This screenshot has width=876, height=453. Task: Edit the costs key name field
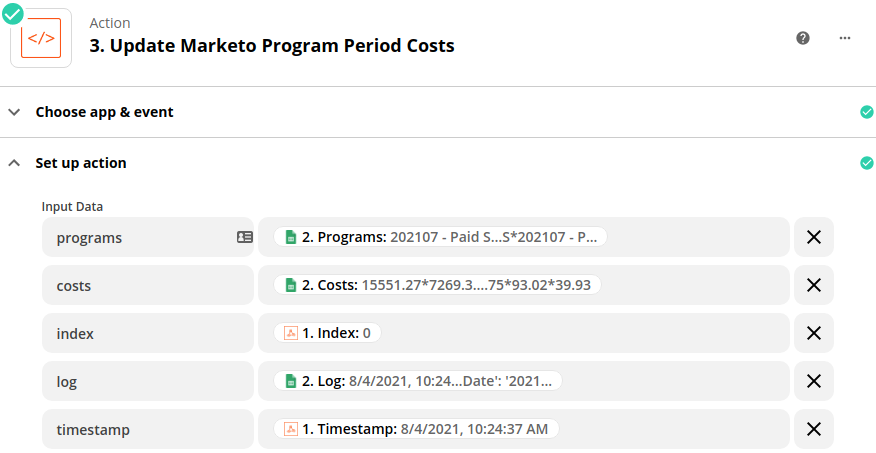click(x=148, y=285)
